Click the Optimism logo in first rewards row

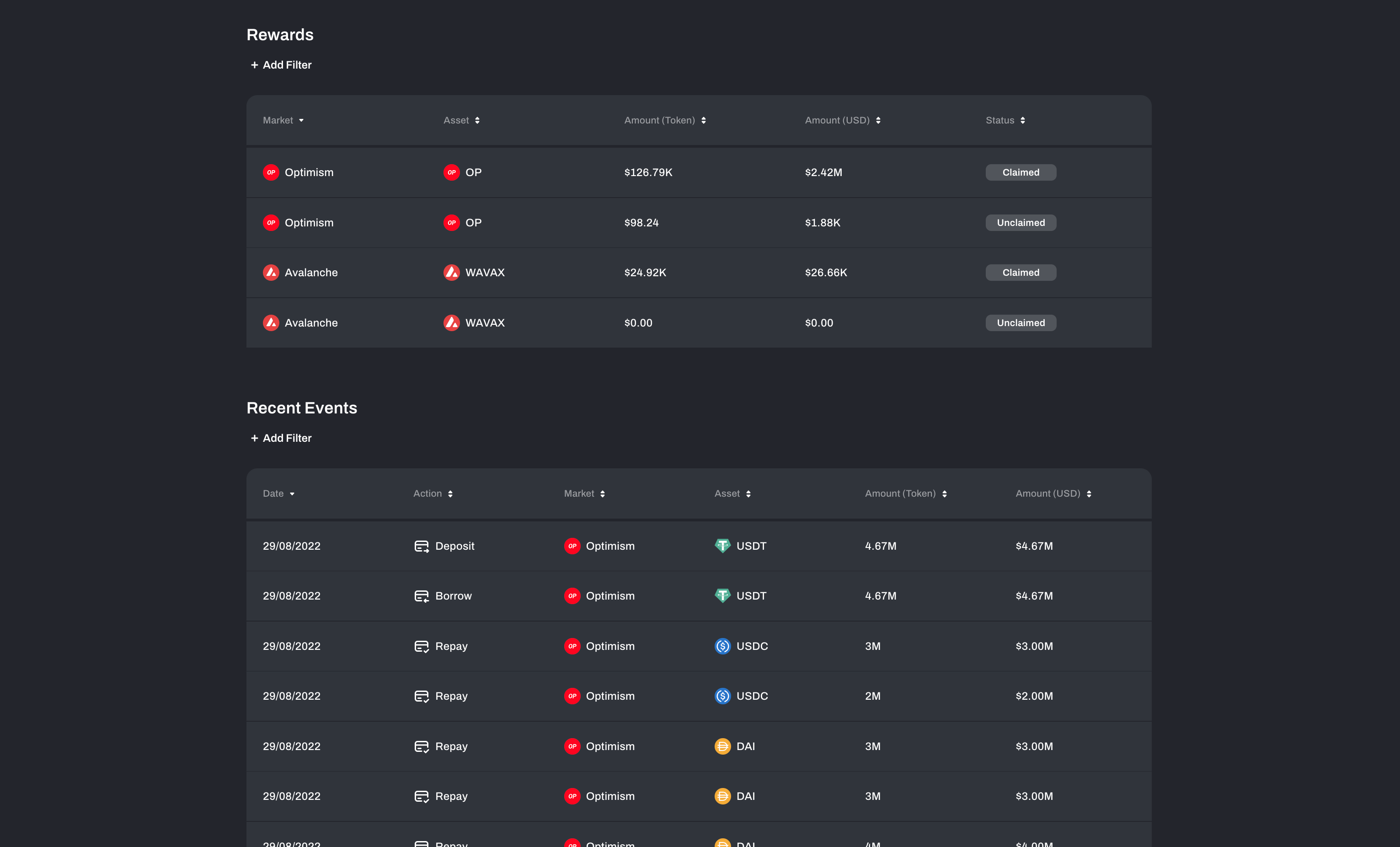(271, 172)
